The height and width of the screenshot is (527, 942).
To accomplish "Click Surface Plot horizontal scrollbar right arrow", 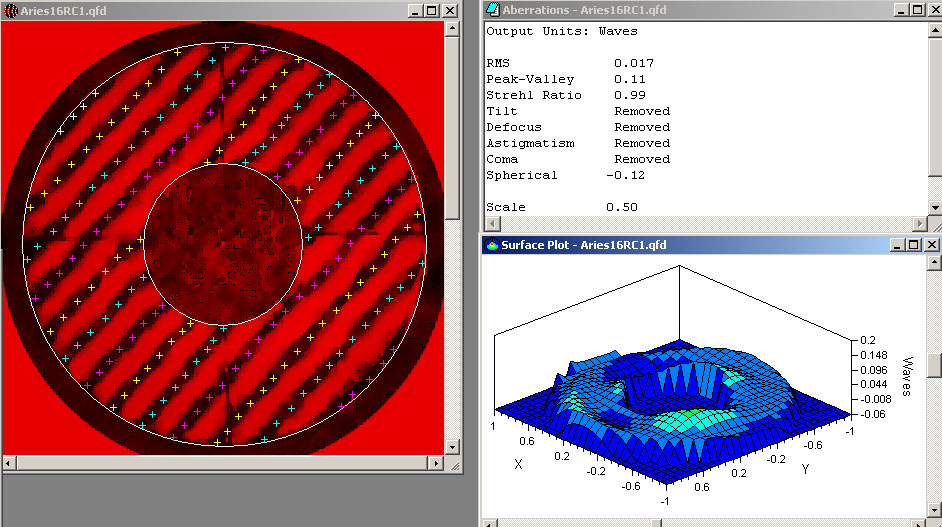I will [x=919, y=524].
